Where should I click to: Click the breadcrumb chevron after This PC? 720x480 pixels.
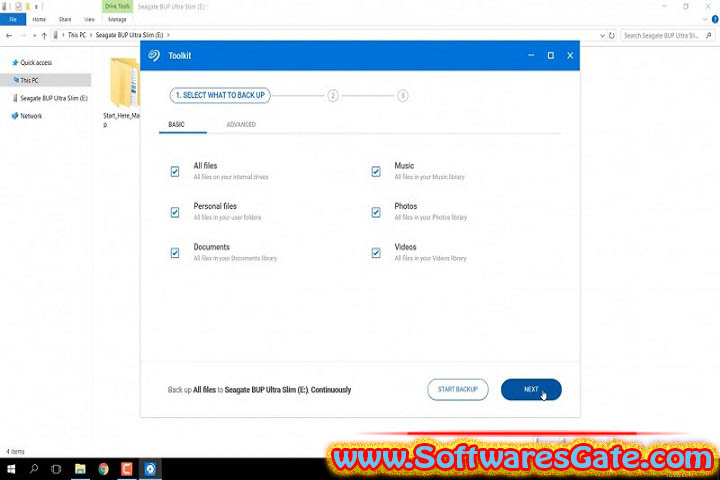[91, 35]
